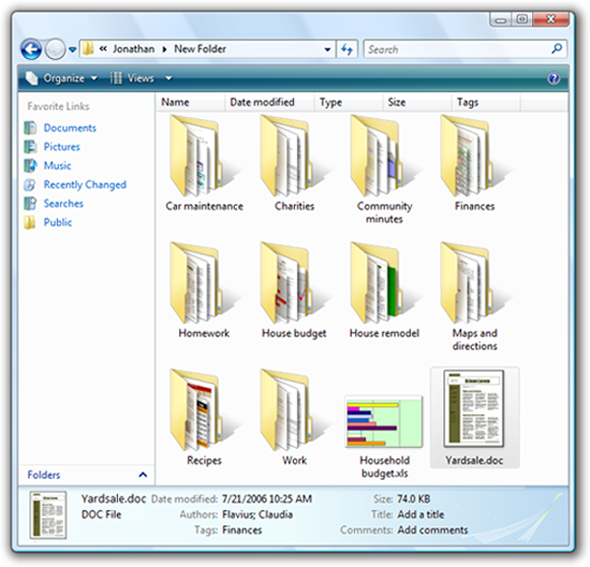Click Jonathan in the address breadcrumb

click(134, 49)
